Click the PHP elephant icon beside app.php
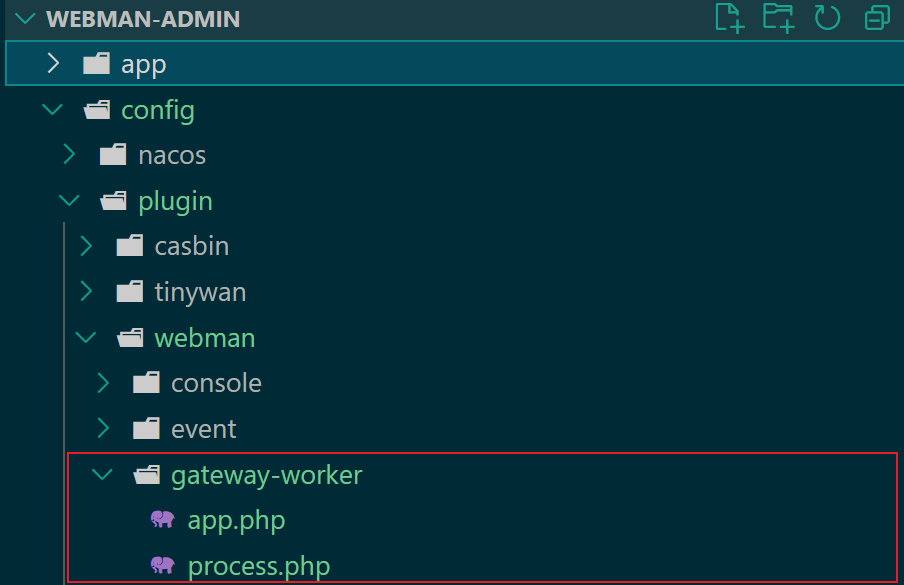This screenshot has height=585, width=904. pyautogui.click(x=163, y=519)
